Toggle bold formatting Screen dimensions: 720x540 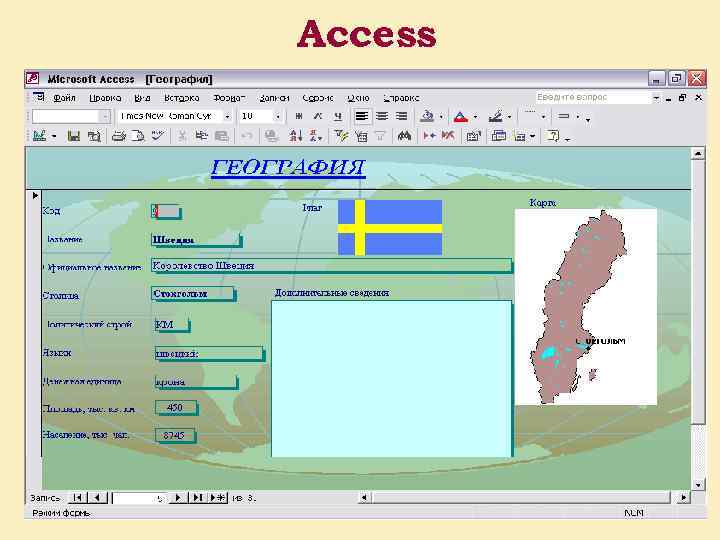click(x=298, y=116)
